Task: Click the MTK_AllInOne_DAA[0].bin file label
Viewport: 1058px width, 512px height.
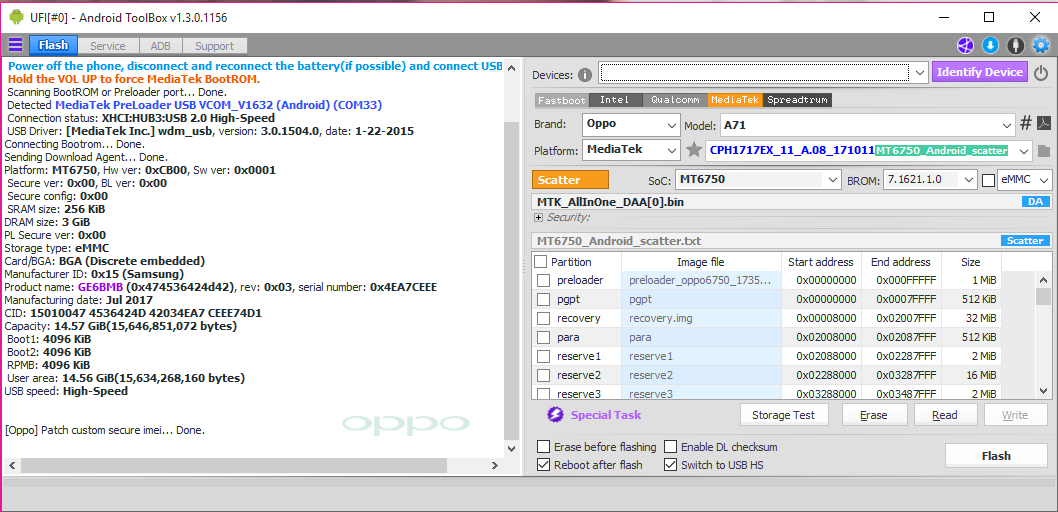Action: (x=612, y=202)
